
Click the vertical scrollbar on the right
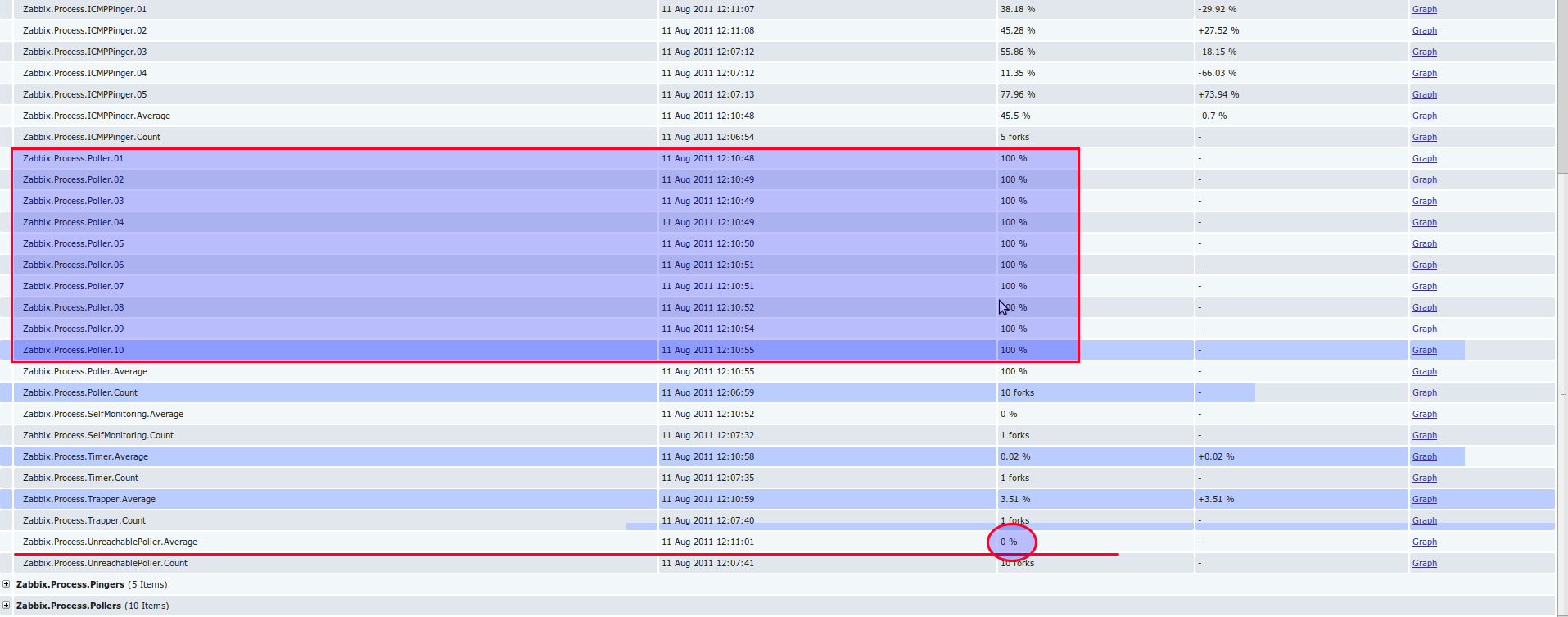pyautogui.click(x=1562, y=308)
